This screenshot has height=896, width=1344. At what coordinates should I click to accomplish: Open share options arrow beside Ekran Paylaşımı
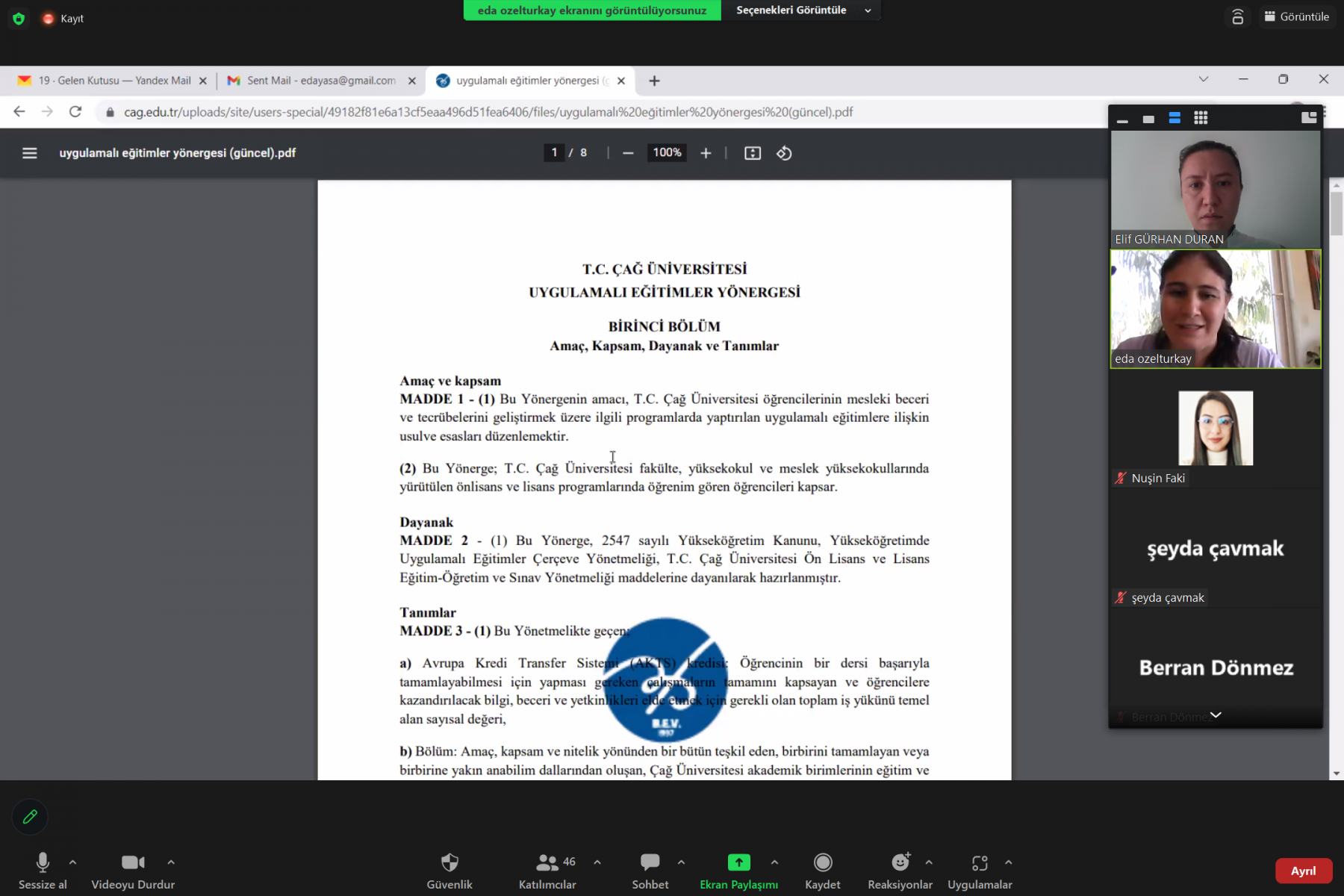point(774,862)
